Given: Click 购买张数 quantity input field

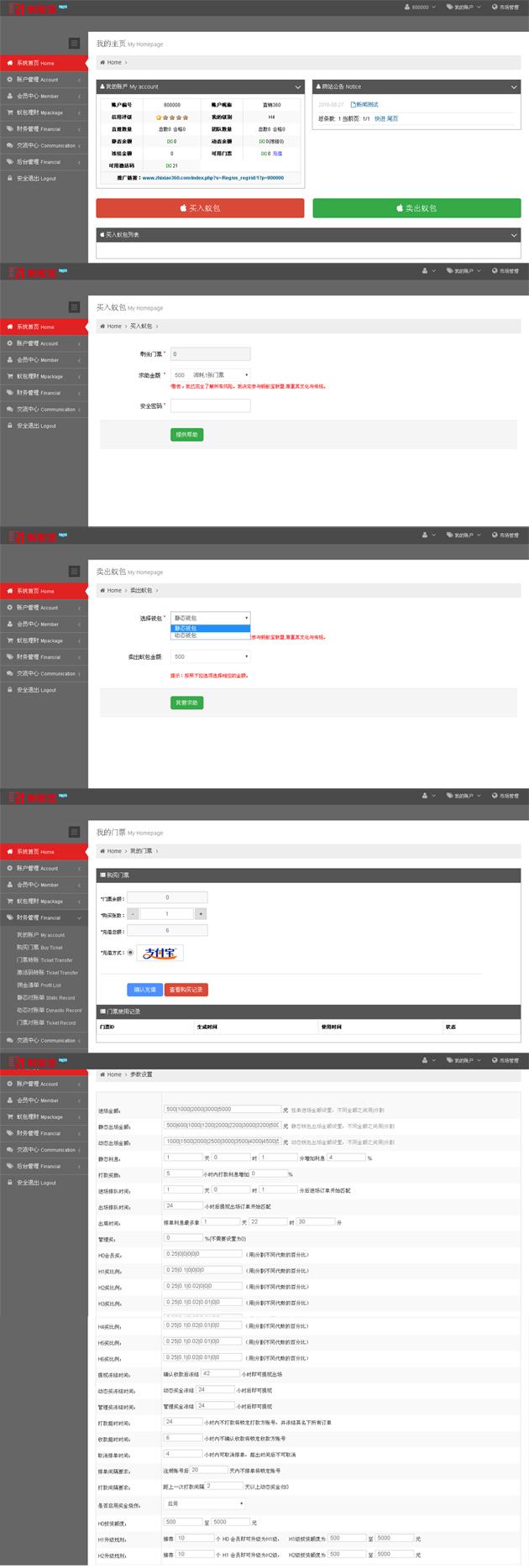Looking at the screenshot, I should pos(167,913).
